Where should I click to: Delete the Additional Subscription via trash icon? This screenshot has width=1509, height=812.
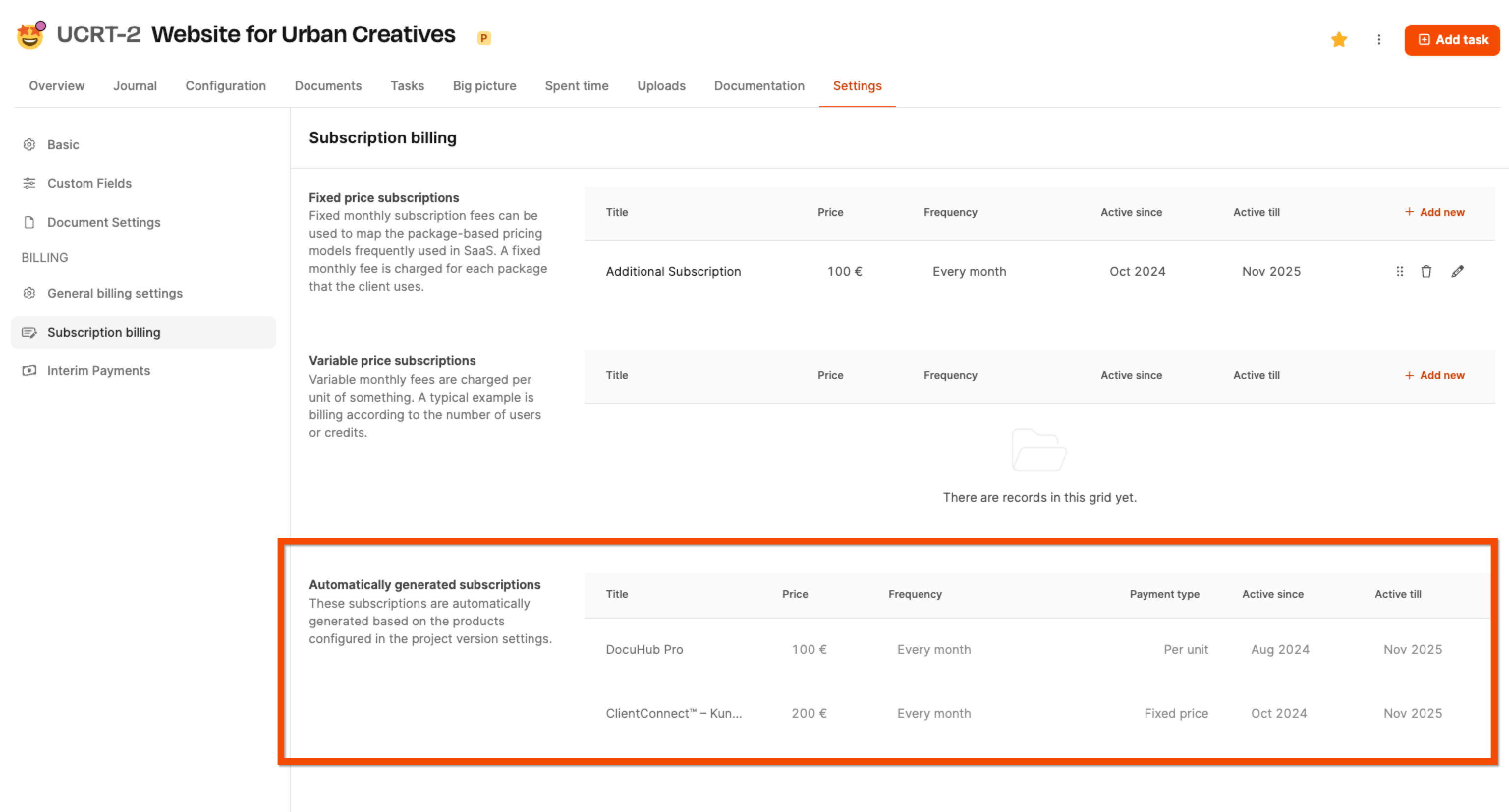[x=1426, y=271]
